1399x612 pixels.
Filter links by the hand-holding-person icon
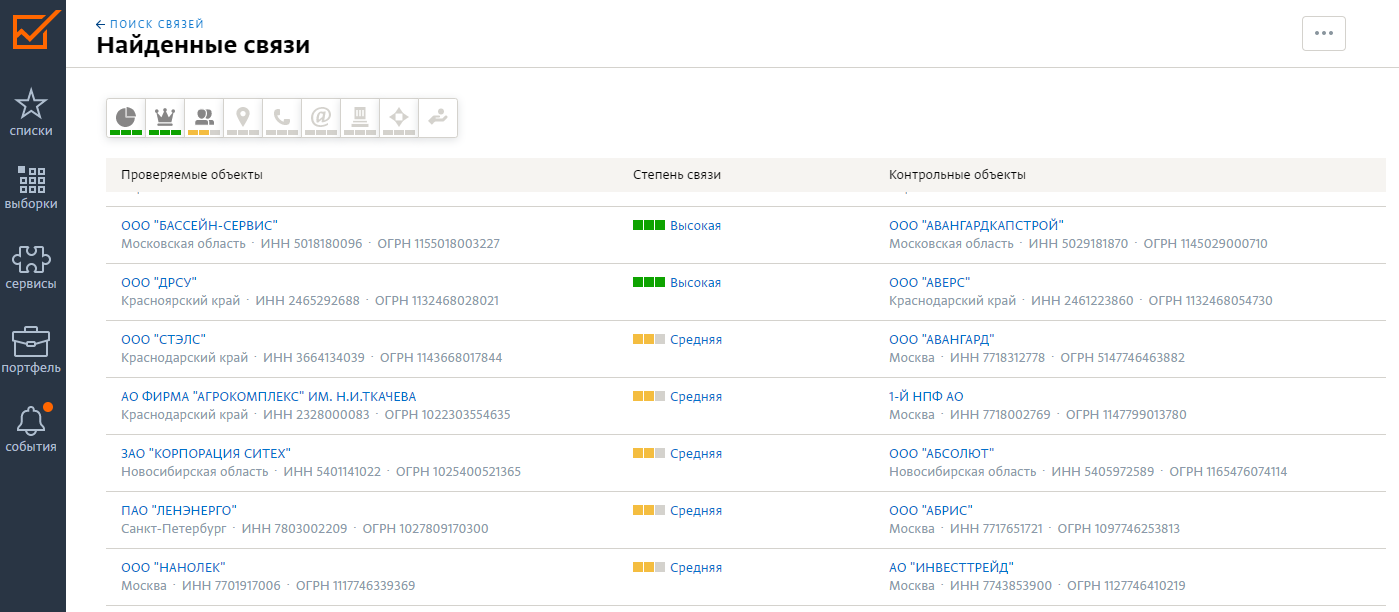point(438,118)
